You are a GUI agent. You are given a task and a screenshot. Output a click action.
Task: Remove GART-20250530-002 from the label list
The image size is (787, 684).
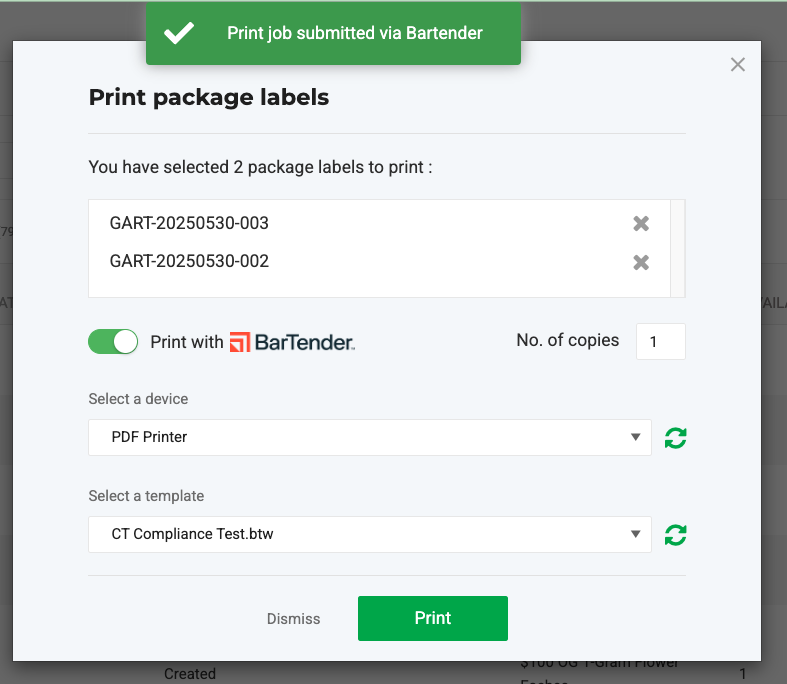point(641,262)
